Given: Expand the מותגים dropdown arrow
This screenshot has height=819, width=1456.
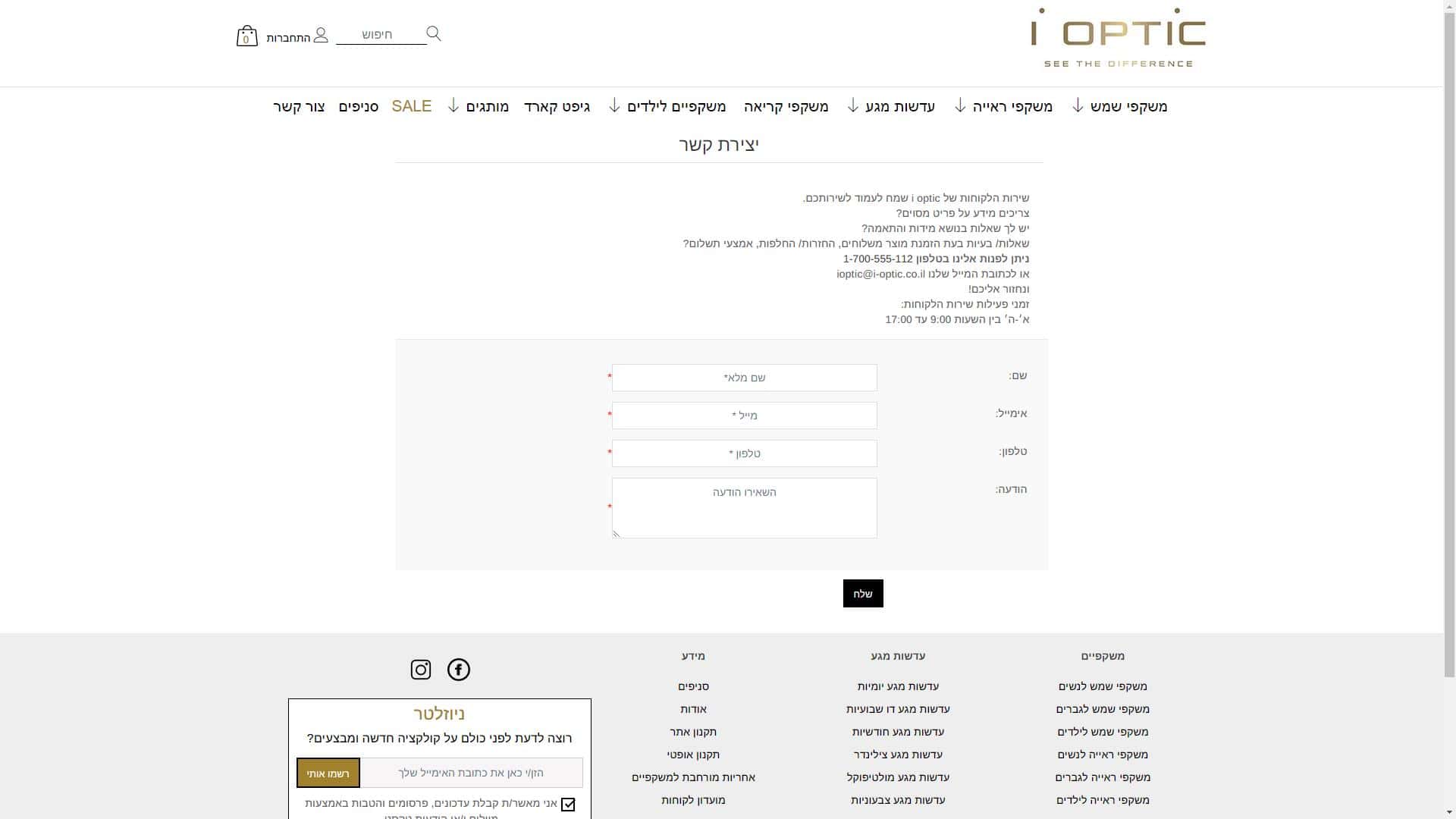Looking at the screenshot, I should coord(453,105).
